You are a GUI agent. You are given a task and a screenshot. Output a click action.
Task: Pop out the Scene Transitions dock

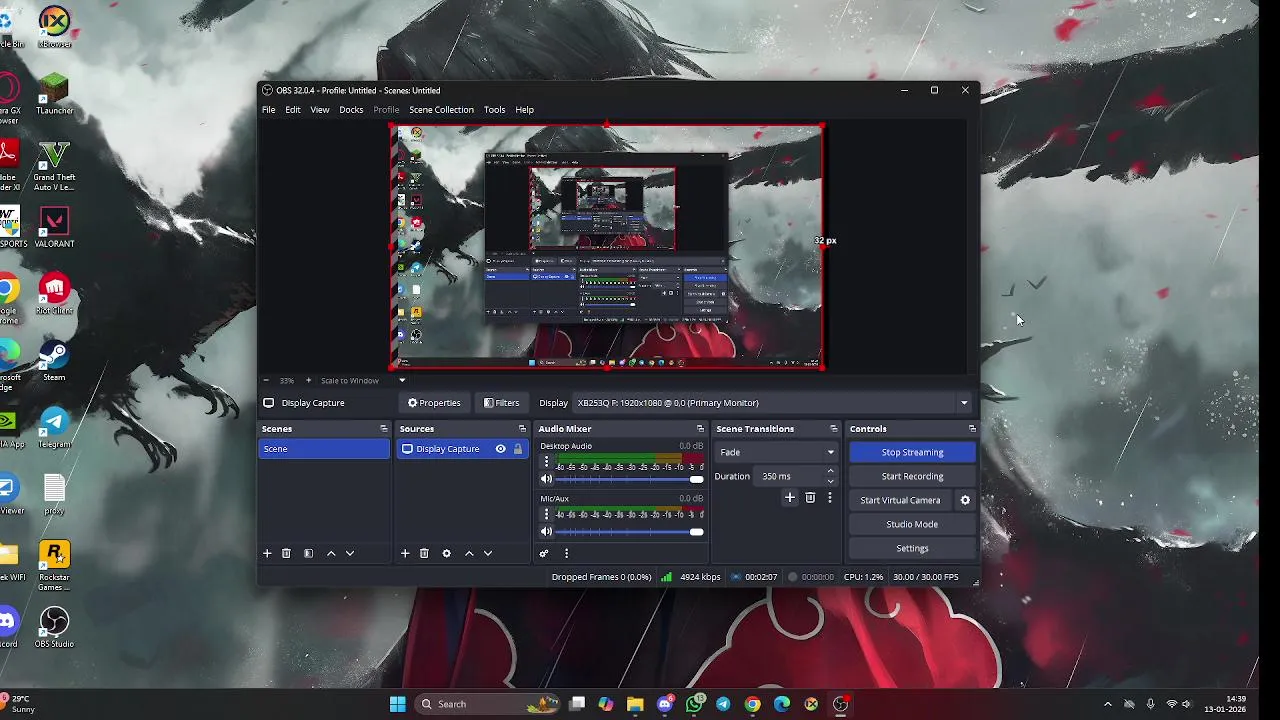pyautogui.click(x=833, y=429)
